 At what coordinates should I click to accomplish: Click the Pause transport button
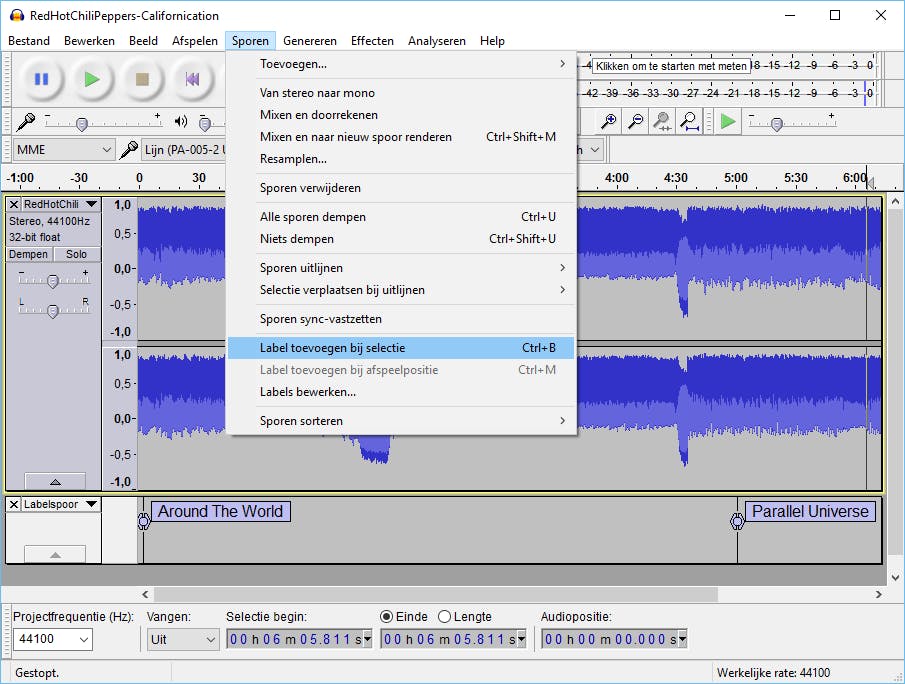[x=41, y=79]
